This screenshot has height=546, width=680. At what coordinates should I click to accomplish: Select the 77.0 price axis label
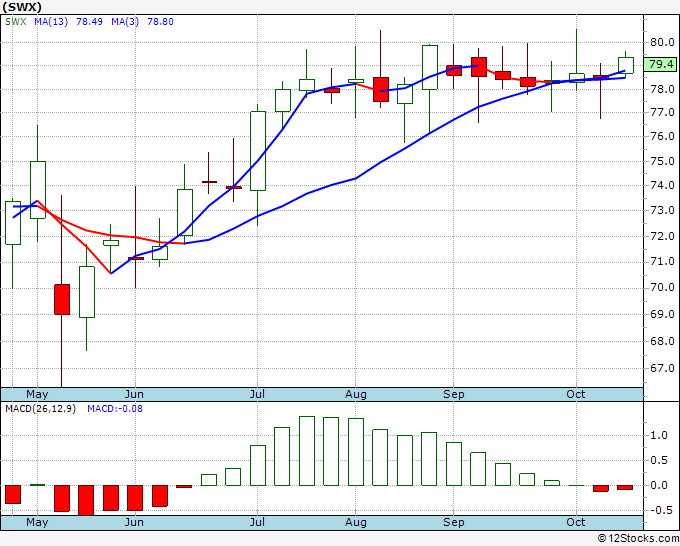tap(662, 113)
